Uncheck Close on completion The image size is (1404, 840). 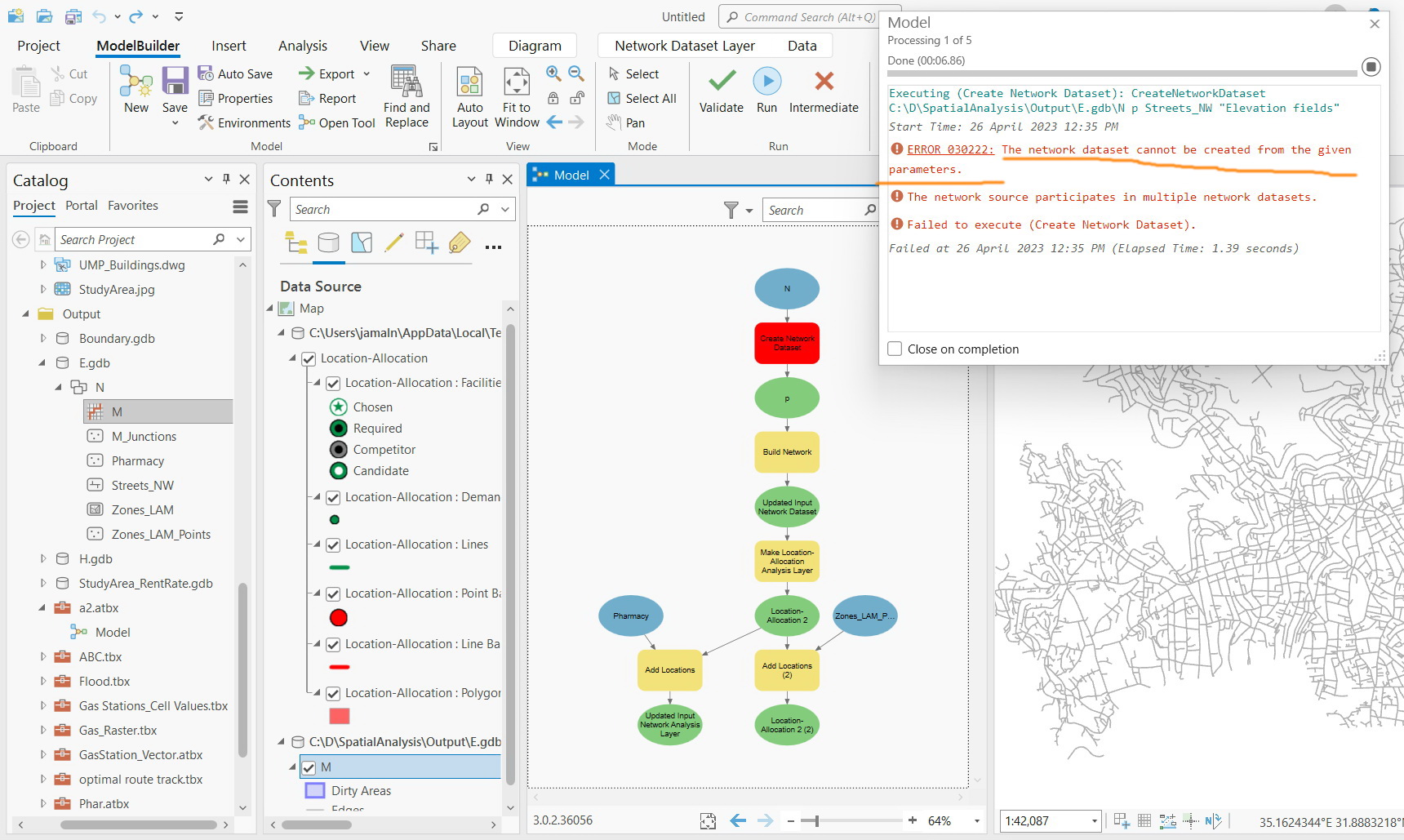coord(894,349)
